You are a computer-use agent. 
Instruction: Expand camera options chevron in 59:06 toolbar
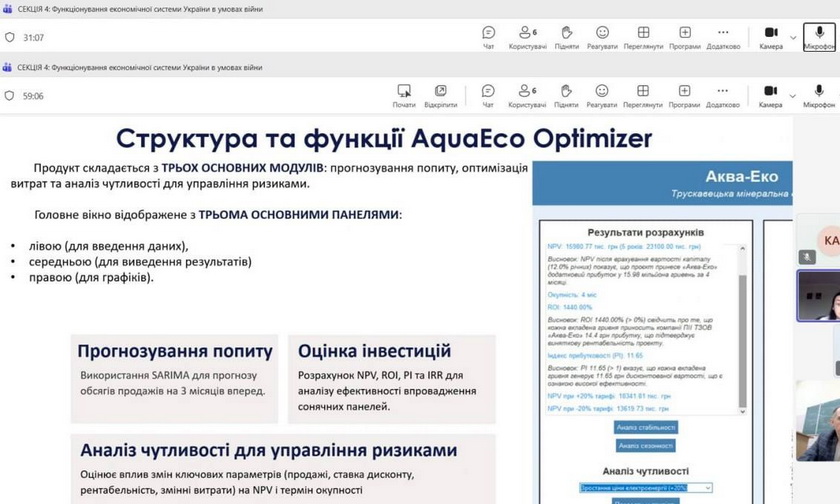793,93
